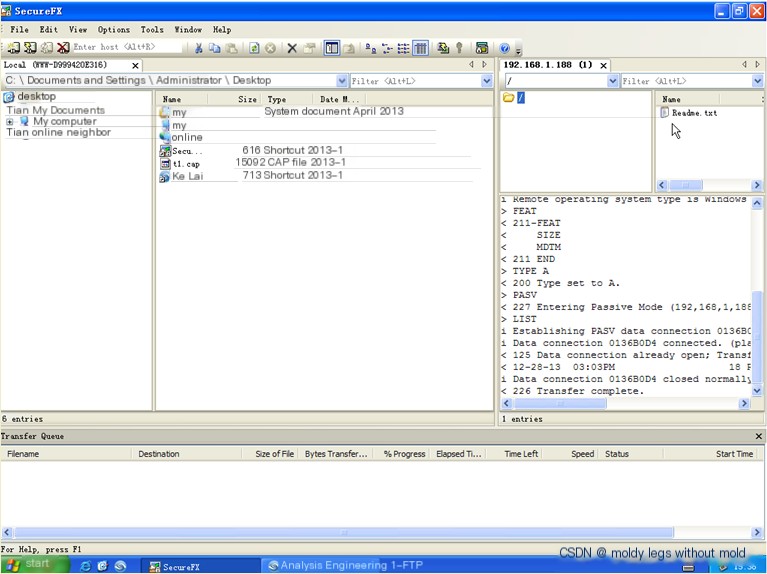This screenshot has height=574, width=767.
Task: Click the Stop transfer toolbar icon
Action: (x=270, y=48)
